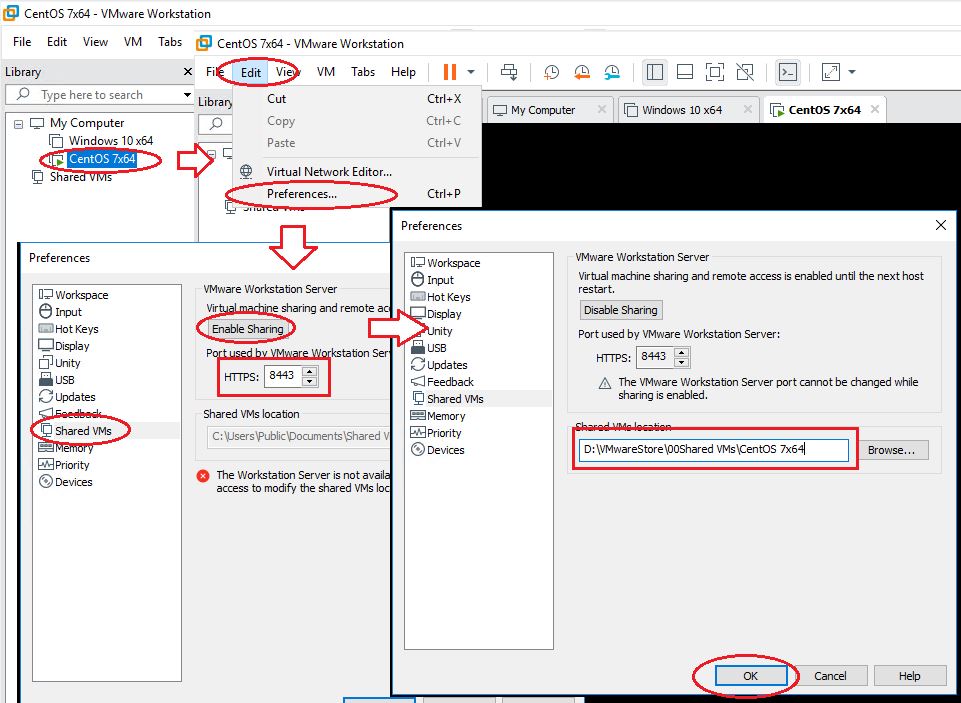Image resolution: width=961 pixels, height=703 pixels.
Task: Close the My Computer tab
Action: [602, 110]
